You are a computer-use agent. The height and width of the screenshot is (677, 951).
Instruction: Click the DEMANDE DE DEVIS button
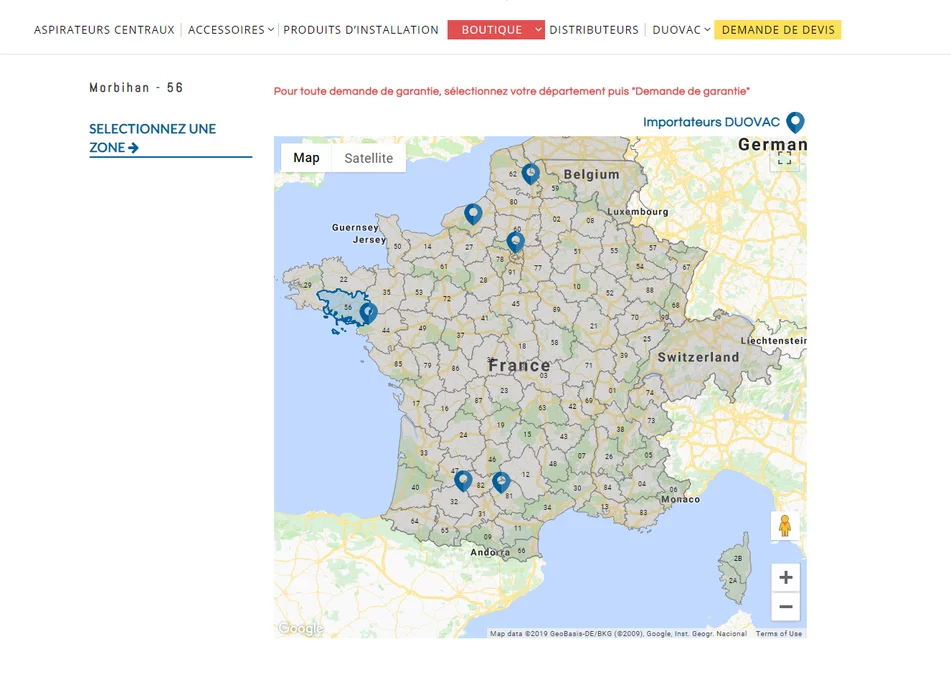[778, 30]
